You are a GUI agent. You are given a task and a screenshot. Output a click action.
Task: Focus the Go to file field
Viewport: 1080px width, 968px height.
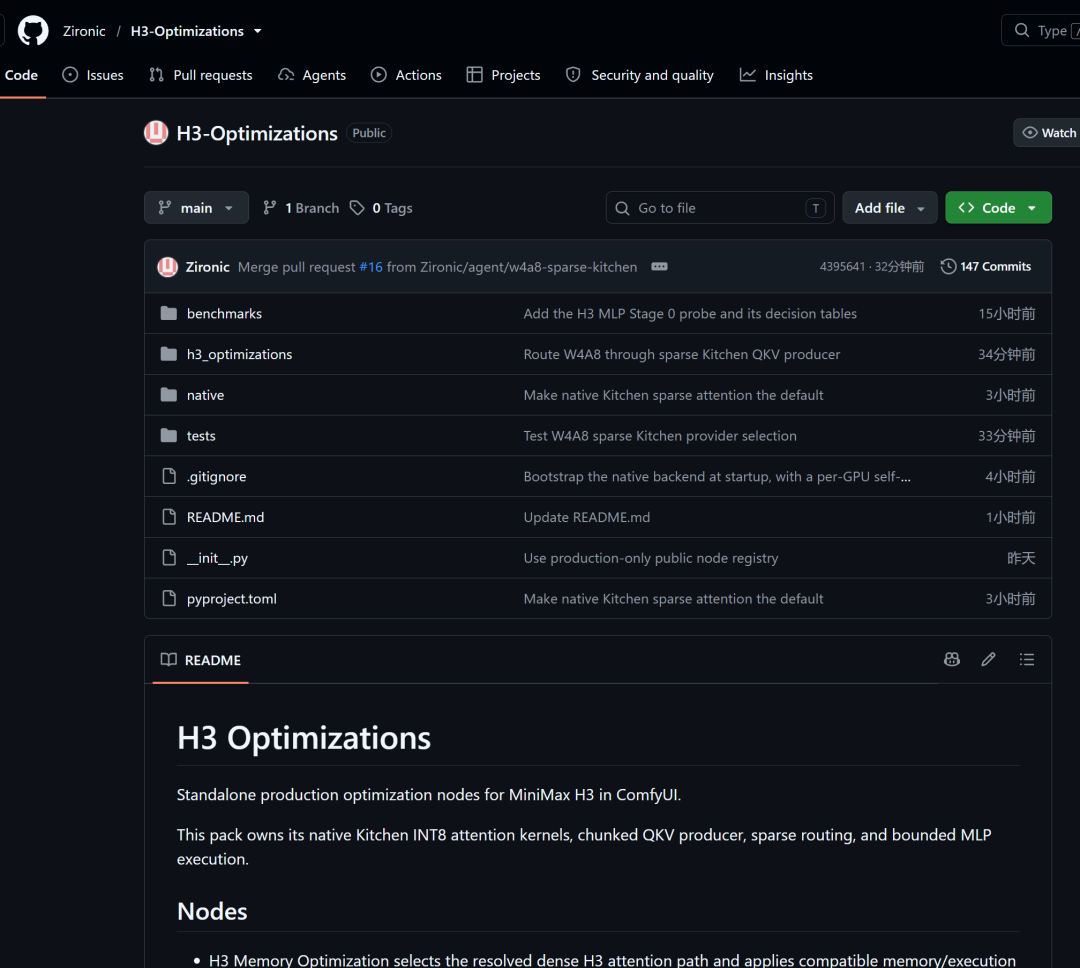coord(720,207)
